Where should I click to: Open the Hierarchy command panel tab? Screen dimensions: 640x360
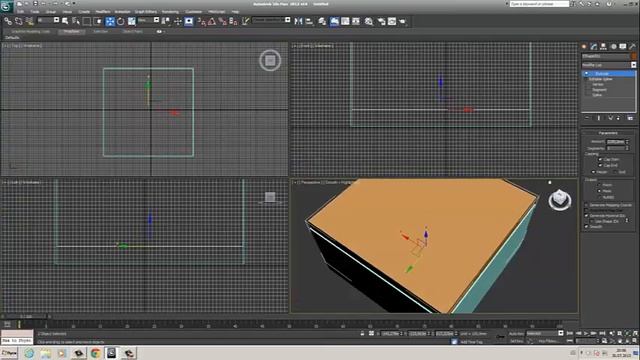[x=603, y=47]
